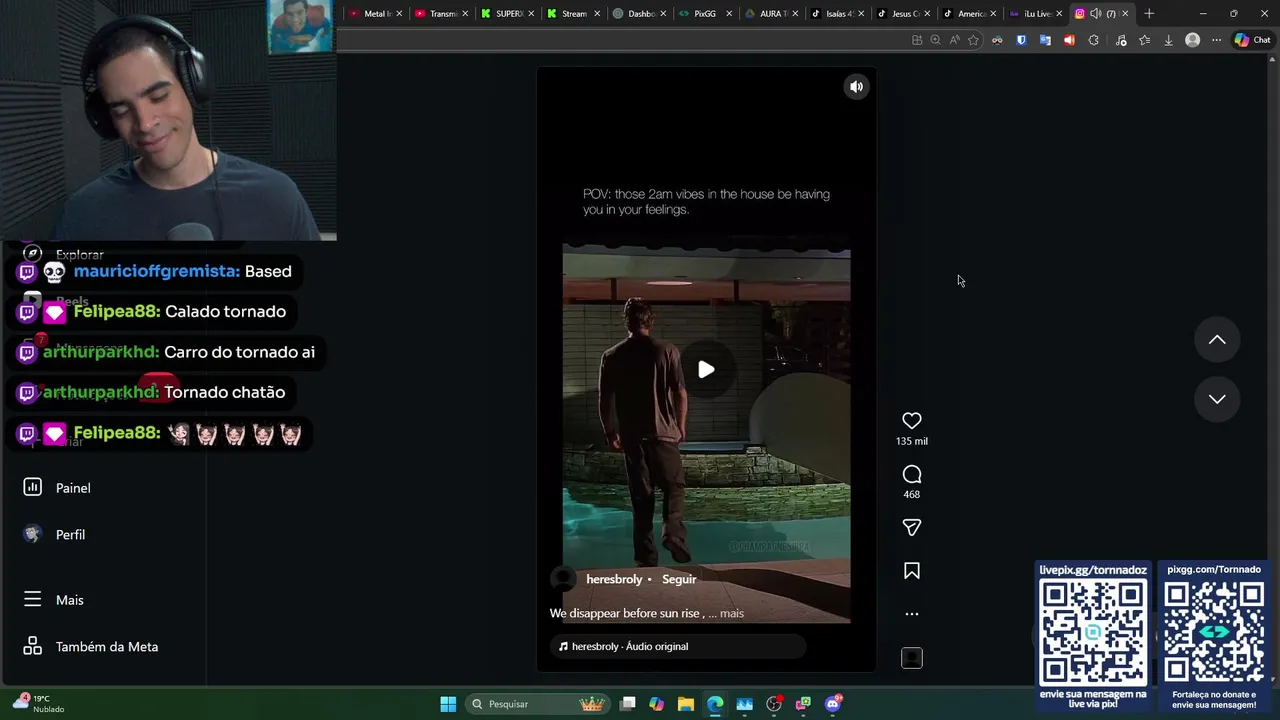Click the Também da Meta grid icon

(x=32, y=646)
